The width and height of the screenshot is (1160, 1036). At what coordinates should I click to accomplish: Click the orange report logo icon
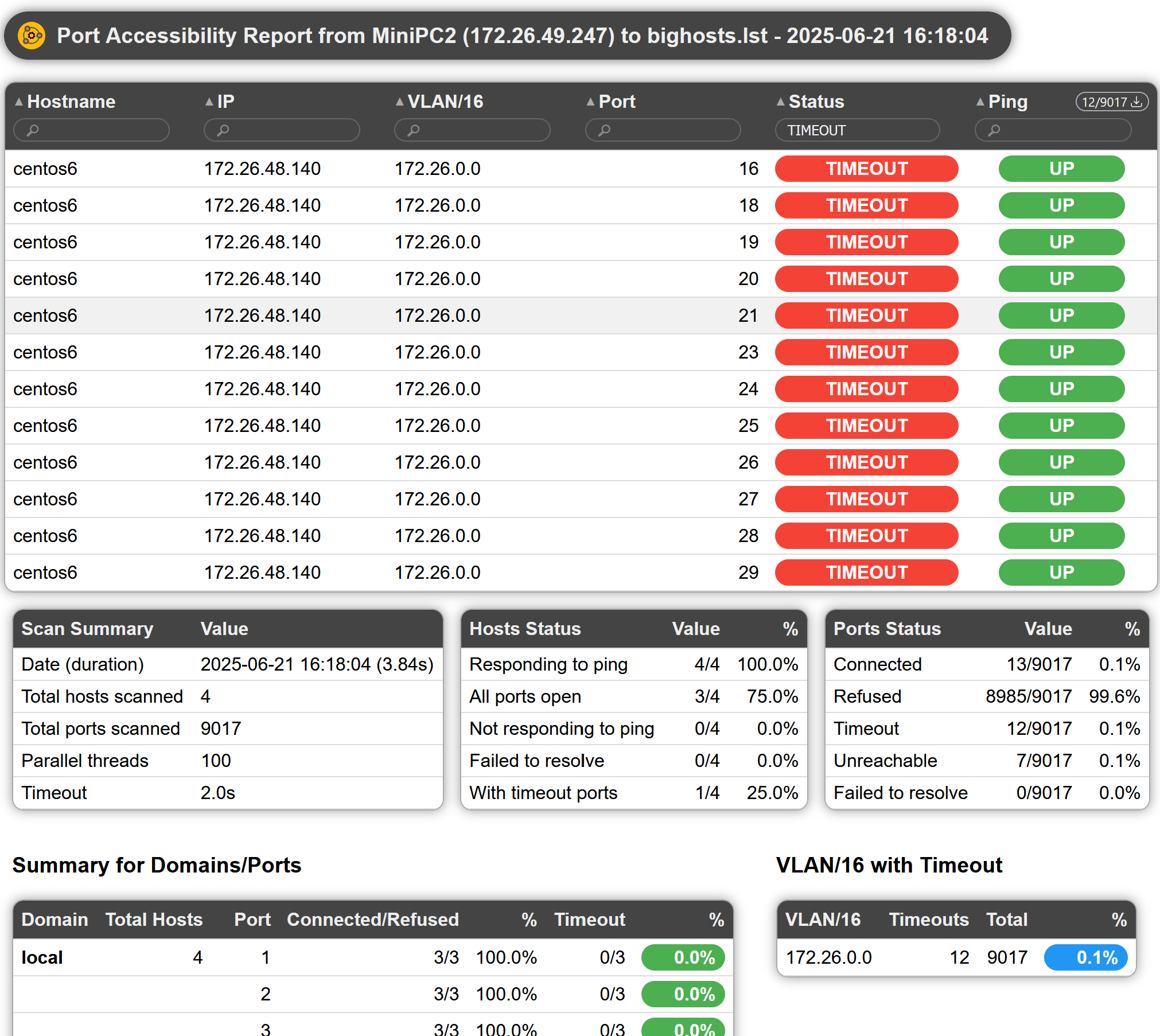32,36
